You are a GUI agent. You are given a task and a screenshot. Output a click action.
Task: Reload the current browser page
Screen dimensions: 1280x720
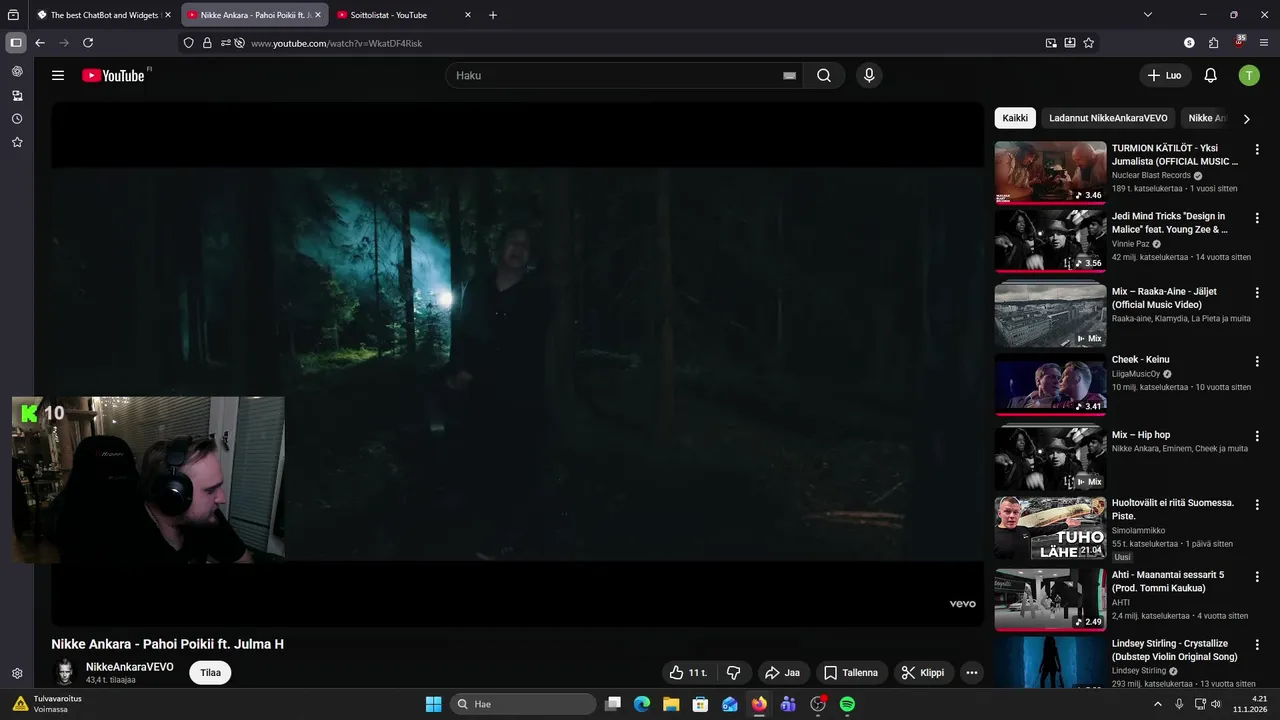88,43
